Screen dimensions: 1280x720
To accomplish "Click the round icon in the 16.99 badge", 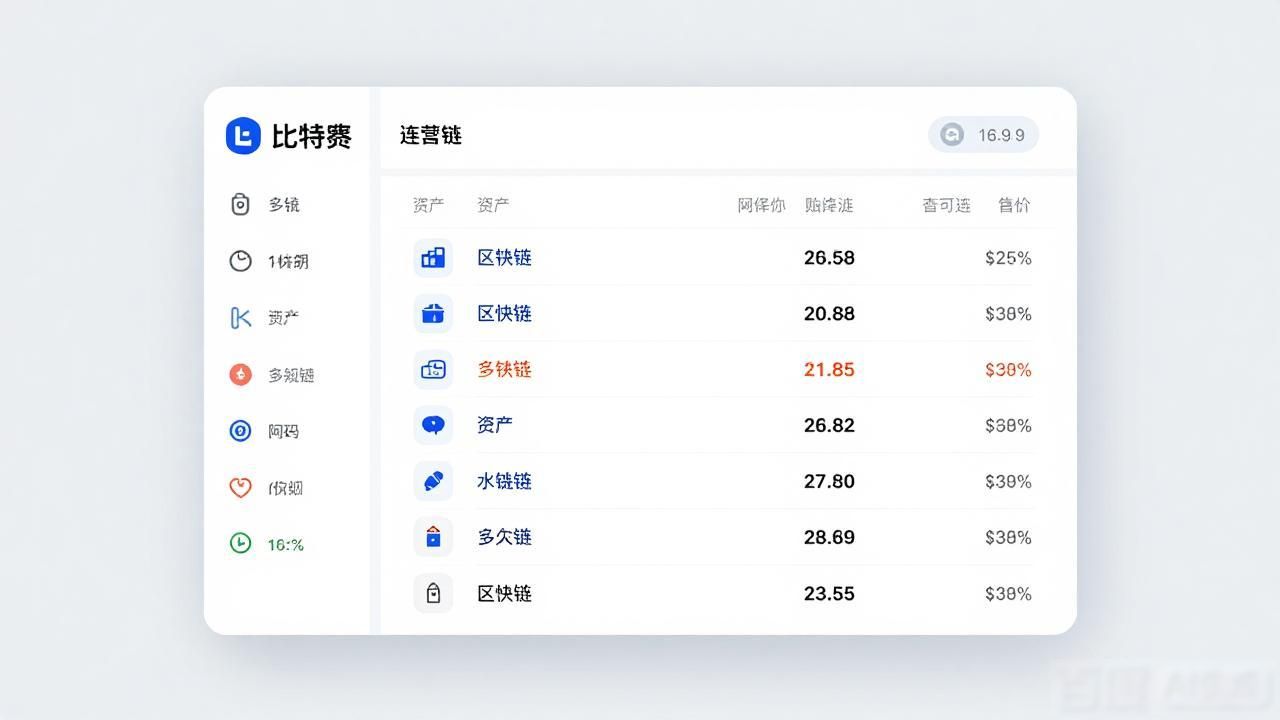I will [952, 135].
